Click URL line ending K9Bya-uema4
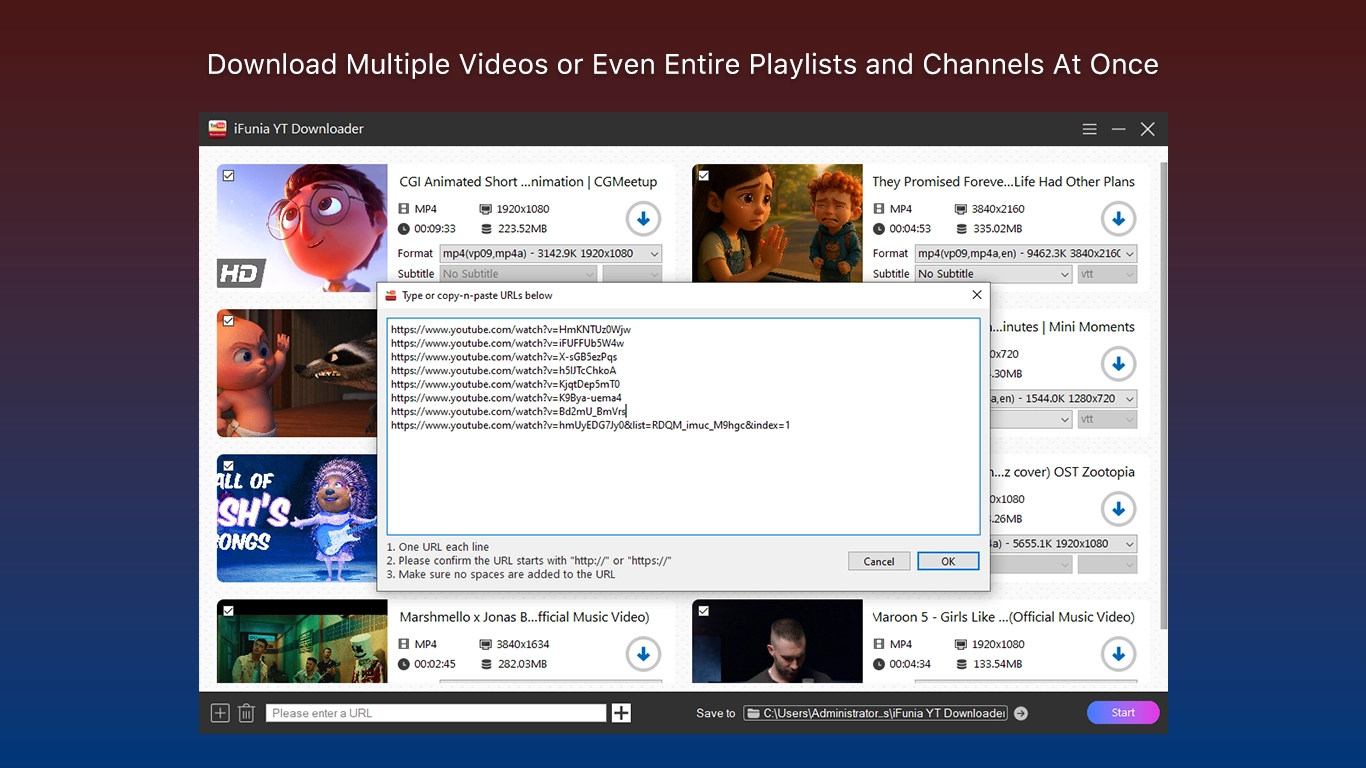The image size is (1366, 768). pyautogui.click(x=506, y=398)
